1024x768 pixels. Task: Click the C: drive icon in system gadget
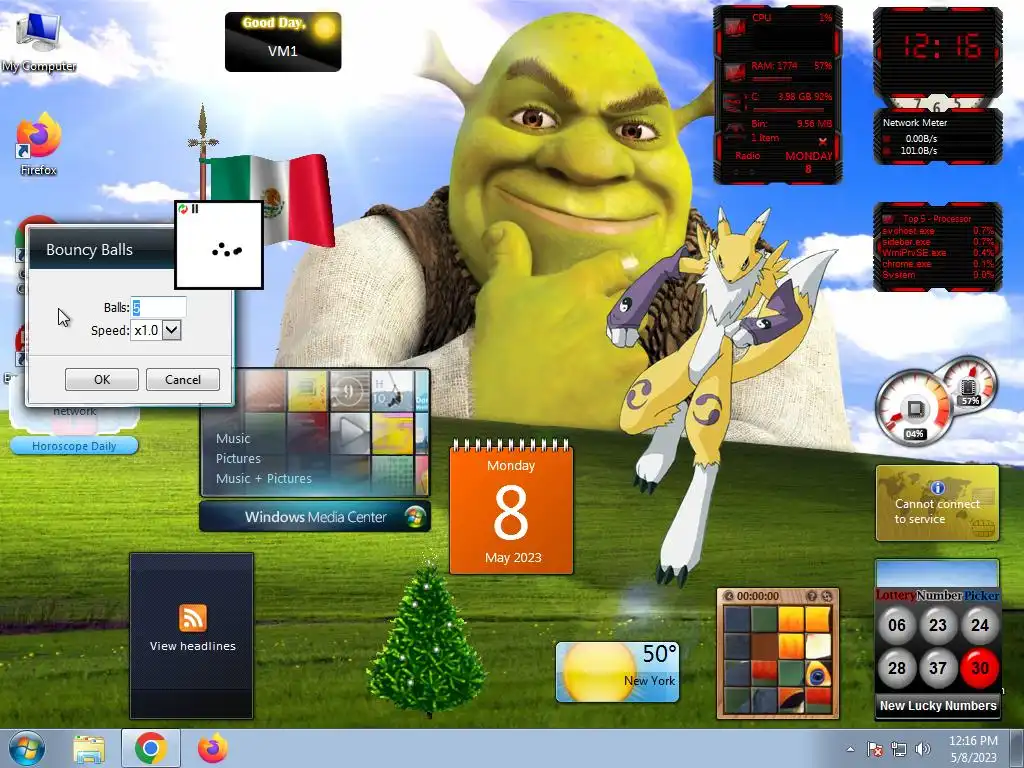(x=735, y=102)
